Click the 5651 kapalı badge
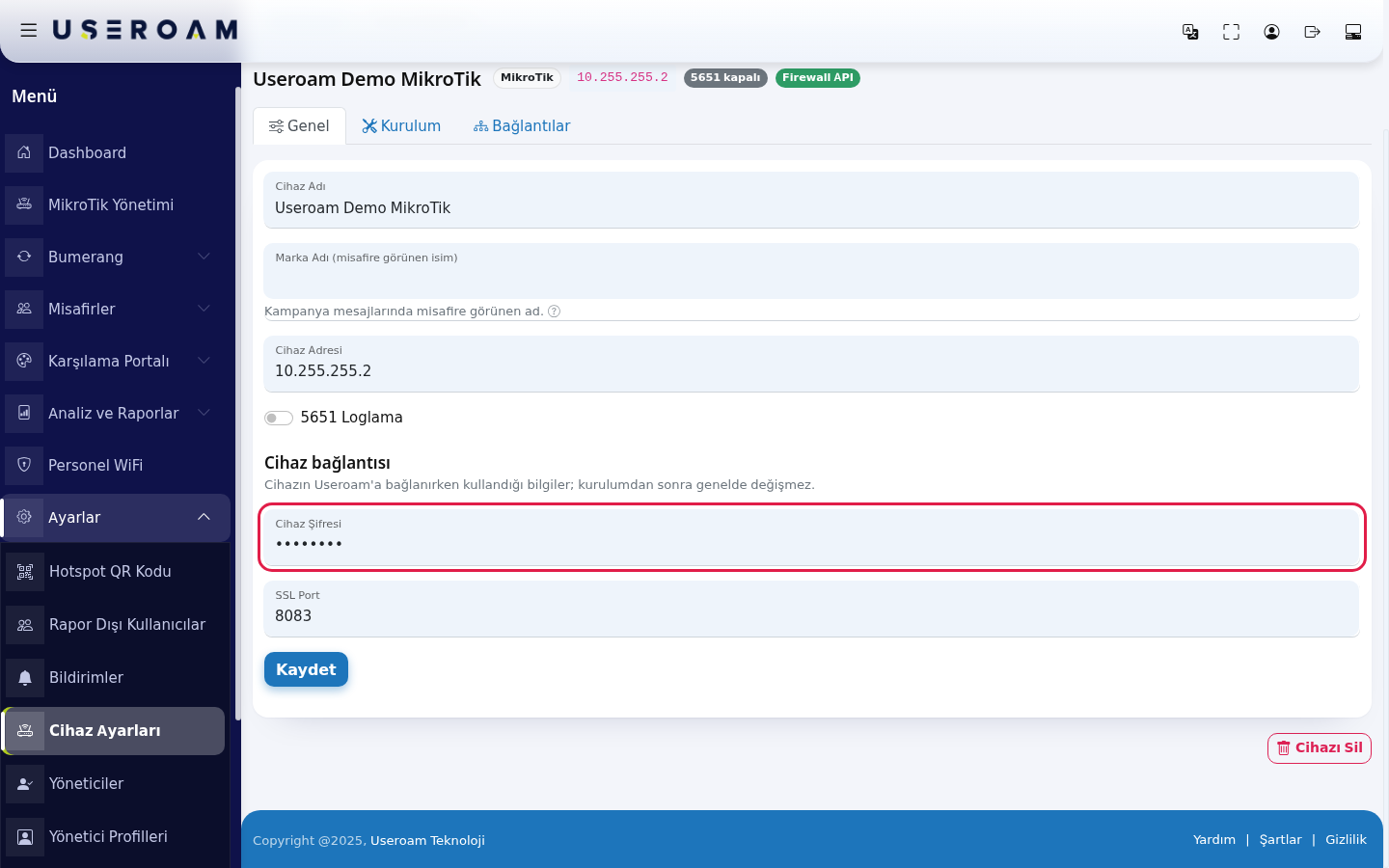The height and width of the screenshot is (868, 1389). [x=725, y=78]
